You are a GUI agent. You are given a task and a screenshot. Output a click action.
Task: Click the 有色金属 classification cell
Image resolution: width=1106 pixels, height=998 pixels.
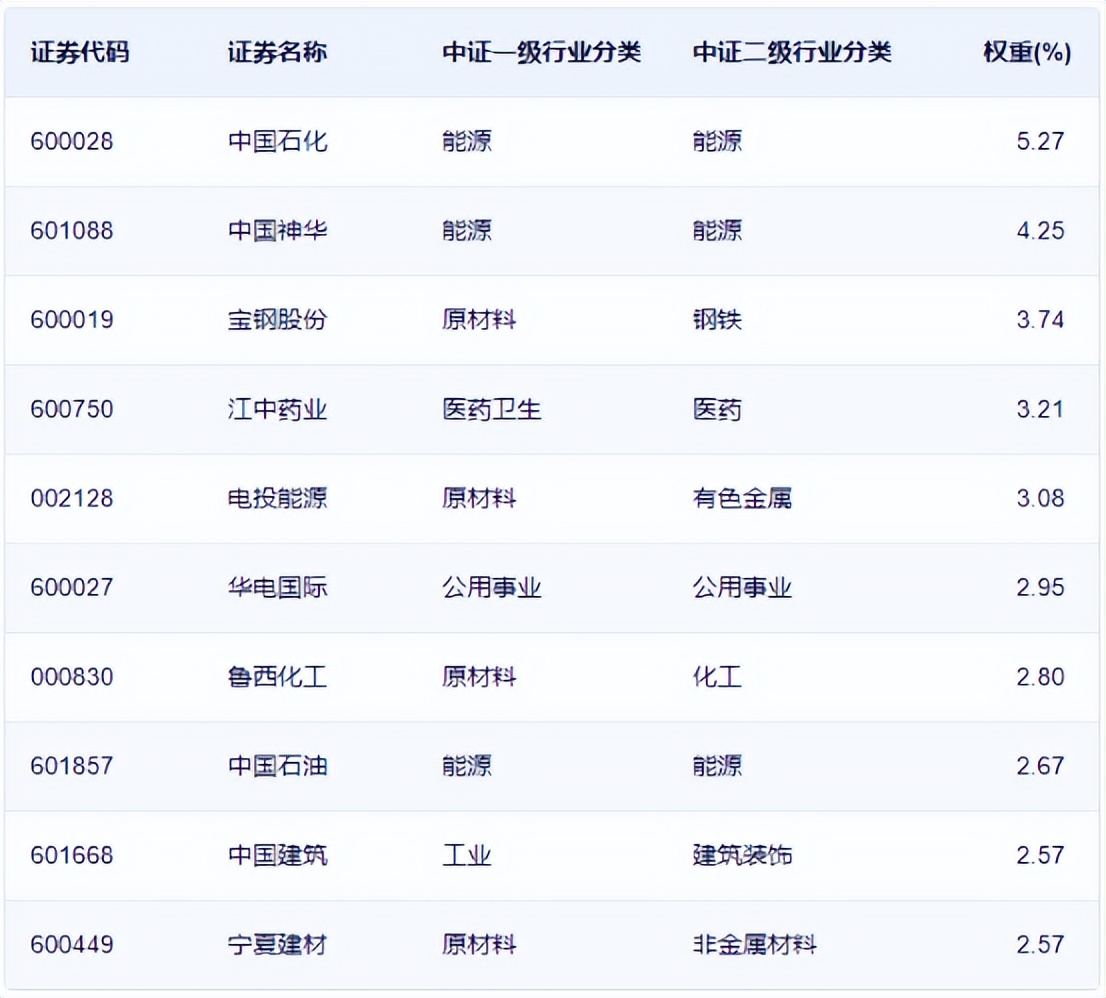coord(742,498)
